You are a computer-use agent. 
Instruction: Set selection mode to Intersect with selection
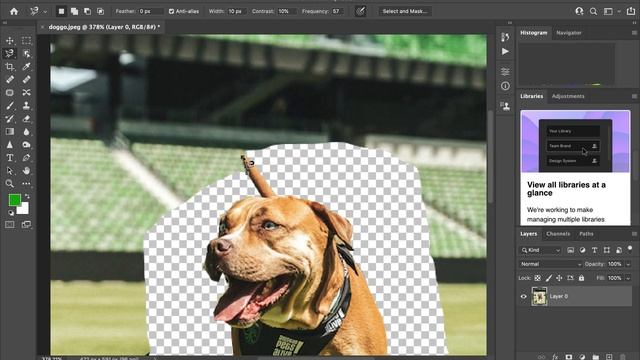(x=100, y=11)
